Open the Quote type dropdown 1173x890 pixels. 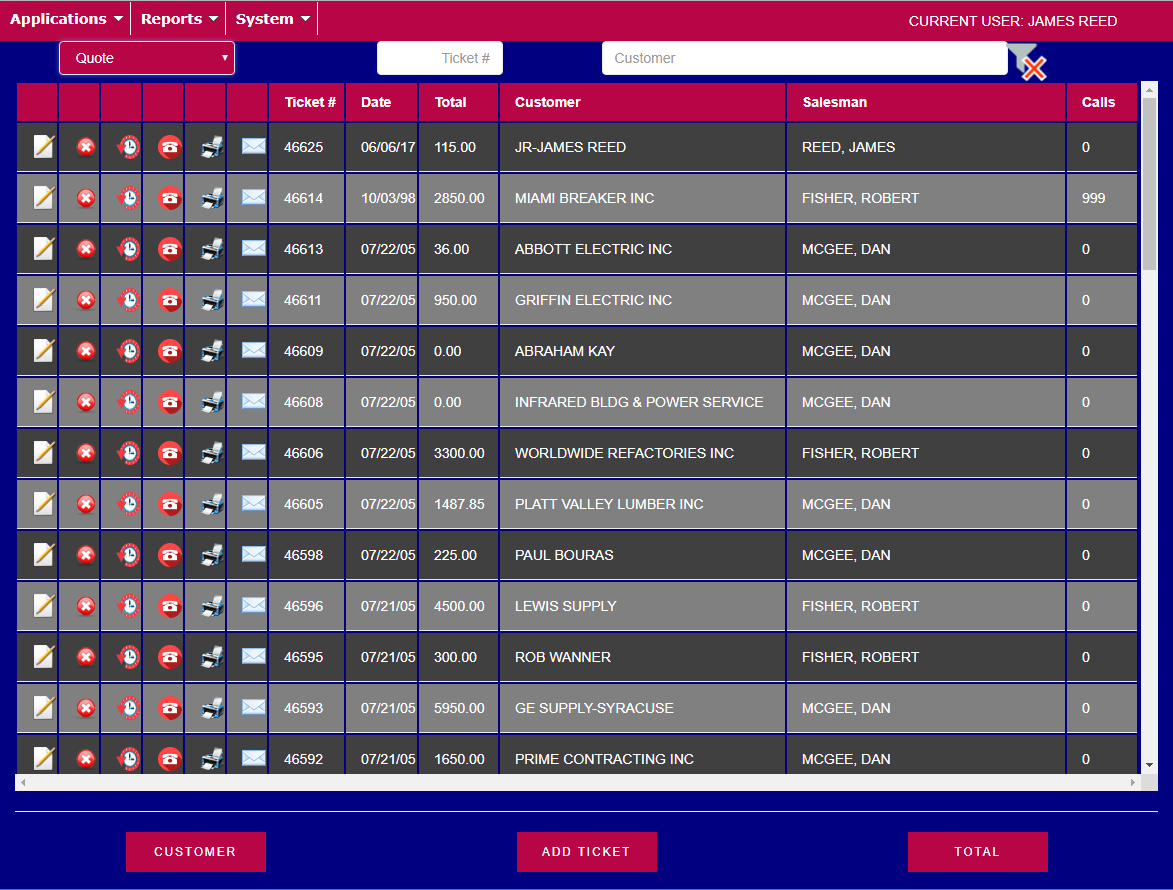(147, 58)
